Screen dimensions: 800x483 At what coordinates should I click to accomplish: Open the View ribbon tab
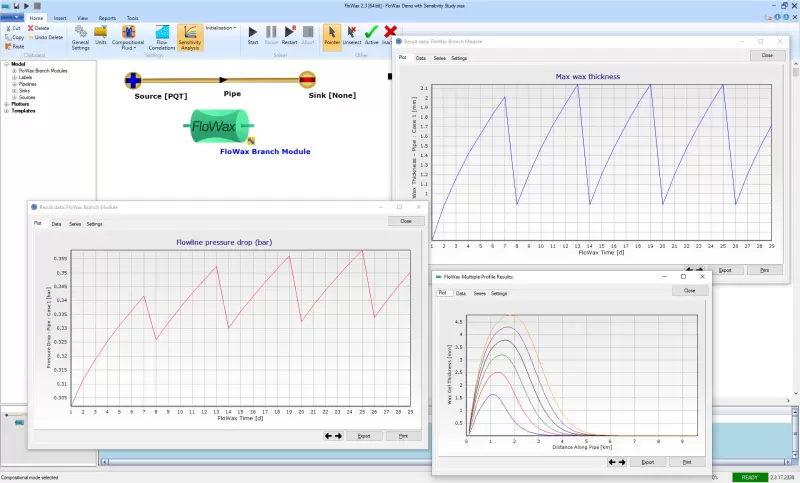tap(83, 18)
